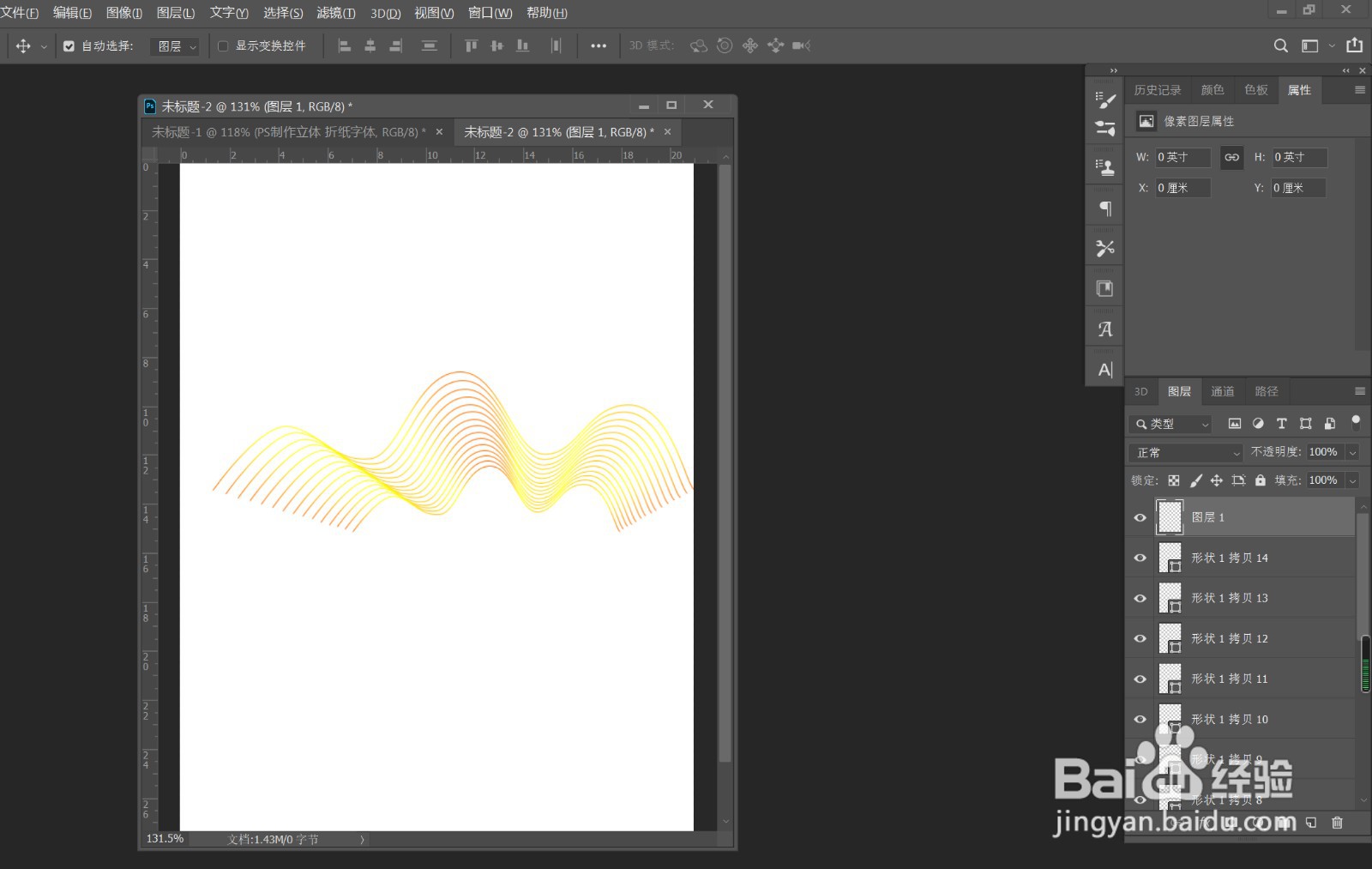This screenshot has height=869, width=1372.
Task: Switch to document tab 未标题-1
Action: [x=289, y=132]
